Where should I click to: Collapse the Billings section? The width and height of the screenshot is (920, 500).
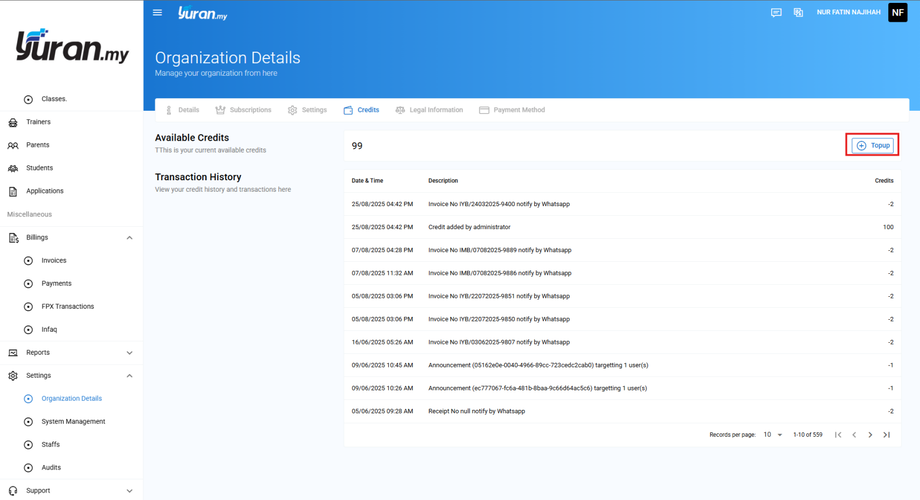click(x=129, y=238)
